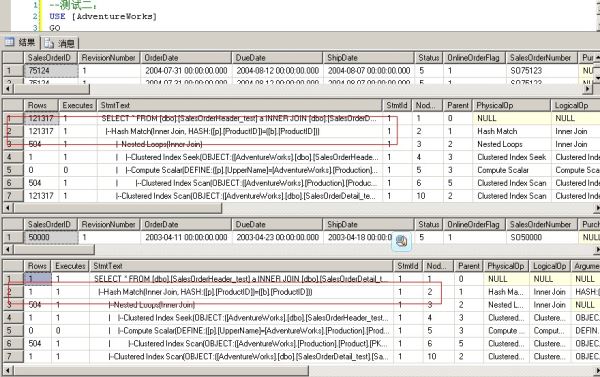Viewport: 600px width, 377px height.
Task: Click the floating copy icon near ShipDate
Action: [401, 241]
